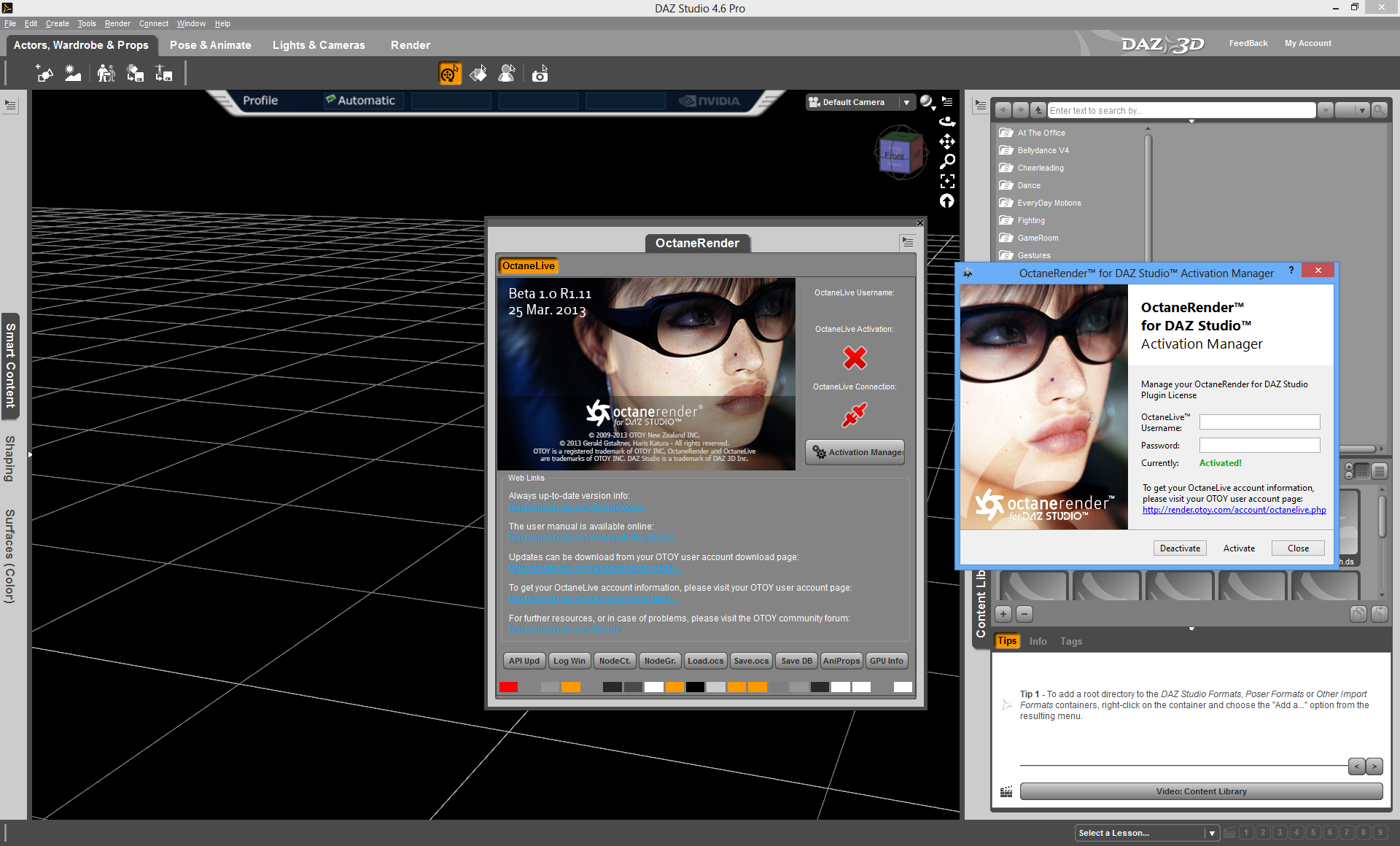Click the viewport orbit camera icon
The image size is (1400, 846).
[x=947, y=122]
